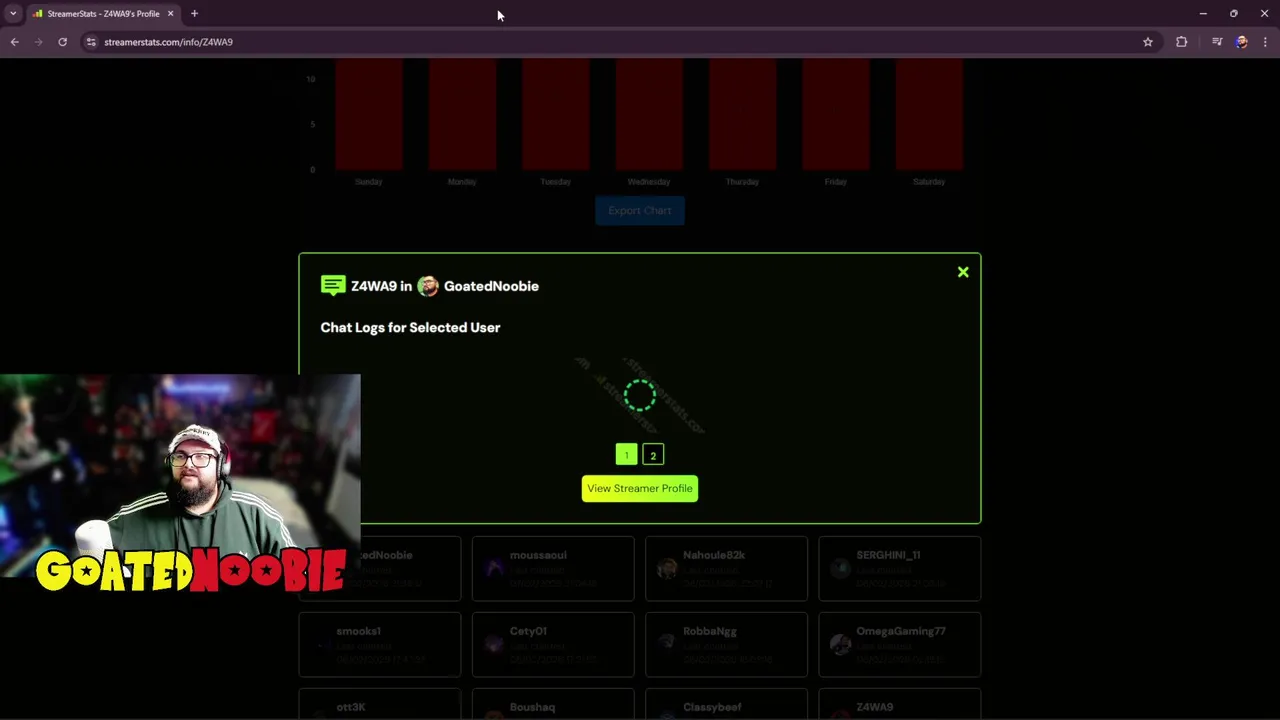Image resolution: width=1280 pixels, height=720 pixels.
Task: Minimize the browser window
Action: [1203, 14]
